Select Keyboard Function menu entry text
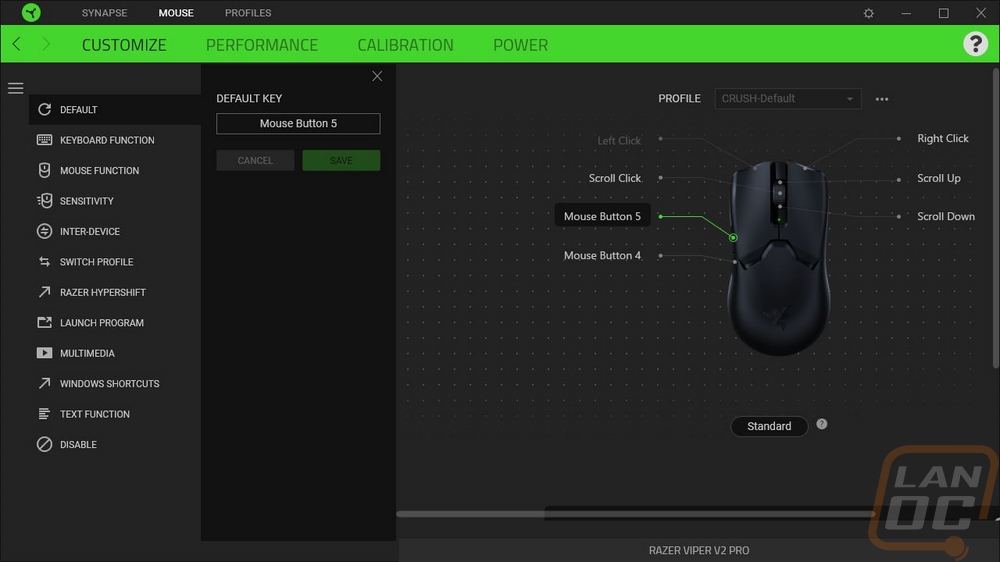Image resolution: width=1000 pixels, height=562 pixels. click(107, 140)
